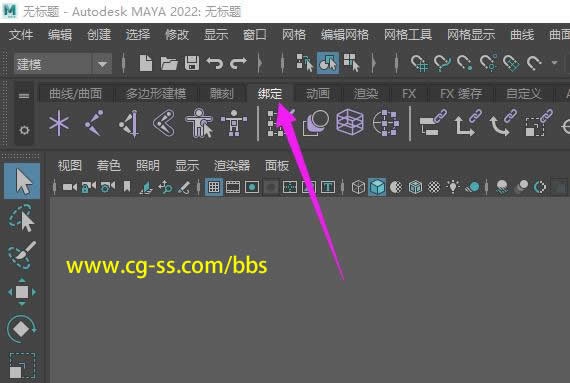Toggle the viewport grid display
This screenshot has width=570, height=383.
[x=214, y=187]
